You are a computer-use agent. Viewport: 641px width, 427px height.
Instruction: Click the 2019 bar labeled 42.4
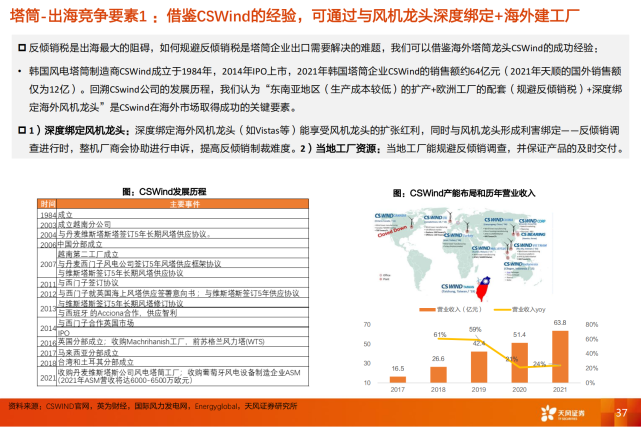pyautogui.click(x=479, y=367)
